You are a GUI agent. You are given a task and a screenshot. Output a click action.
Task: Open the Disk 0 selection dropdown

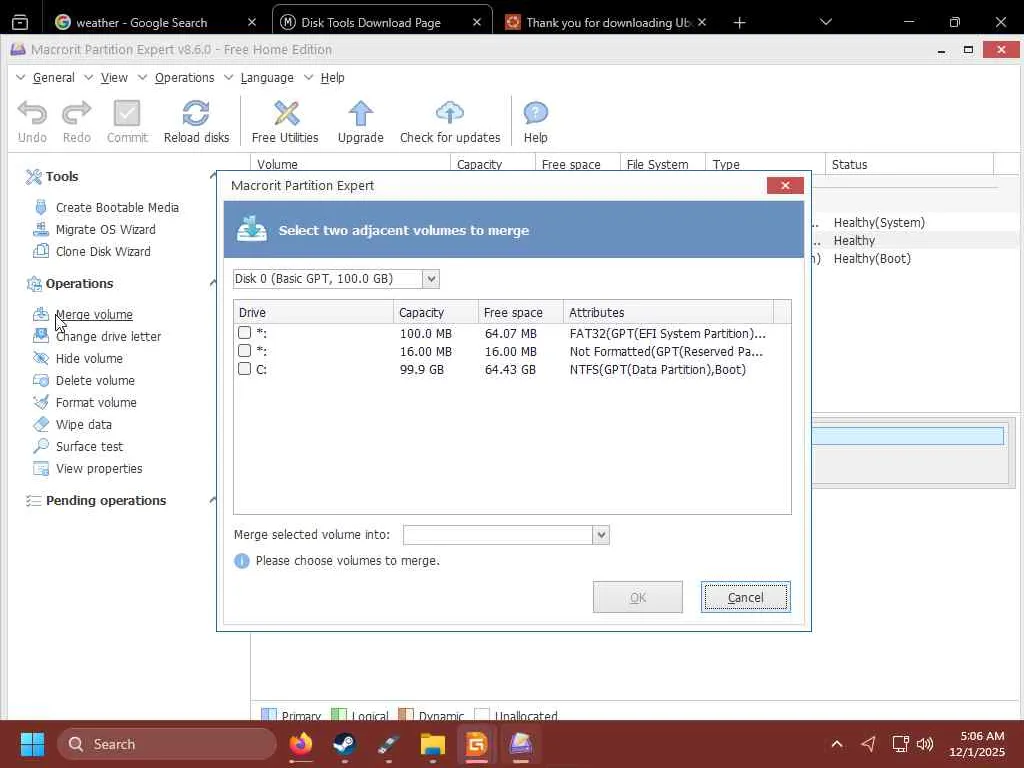tap(430, 279)
